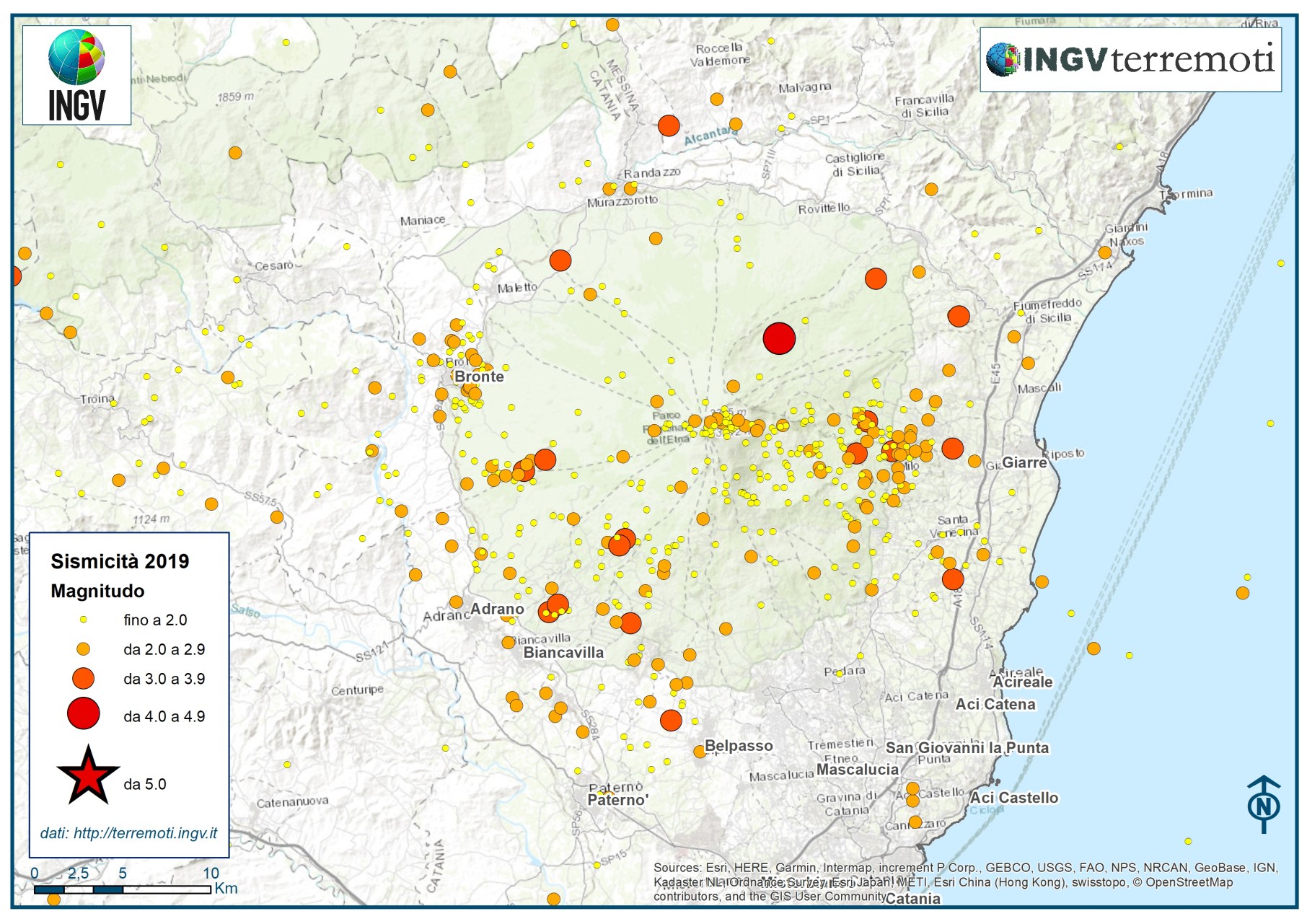Viewport: 1307px width, 924px height.
Task: Click the 'da 2.0 a 2.9' legend circle
Action: [x=84, y=649]
